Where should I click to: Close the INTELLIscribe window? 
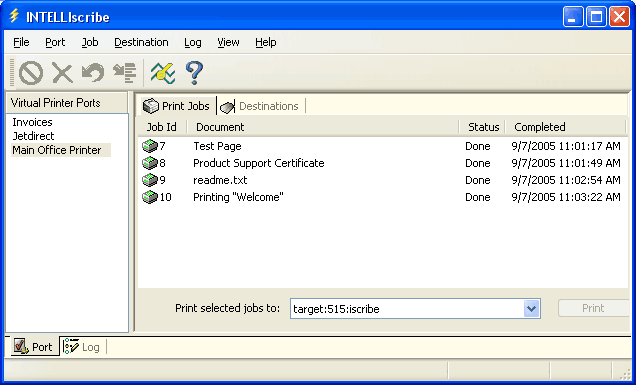(619, 17)
